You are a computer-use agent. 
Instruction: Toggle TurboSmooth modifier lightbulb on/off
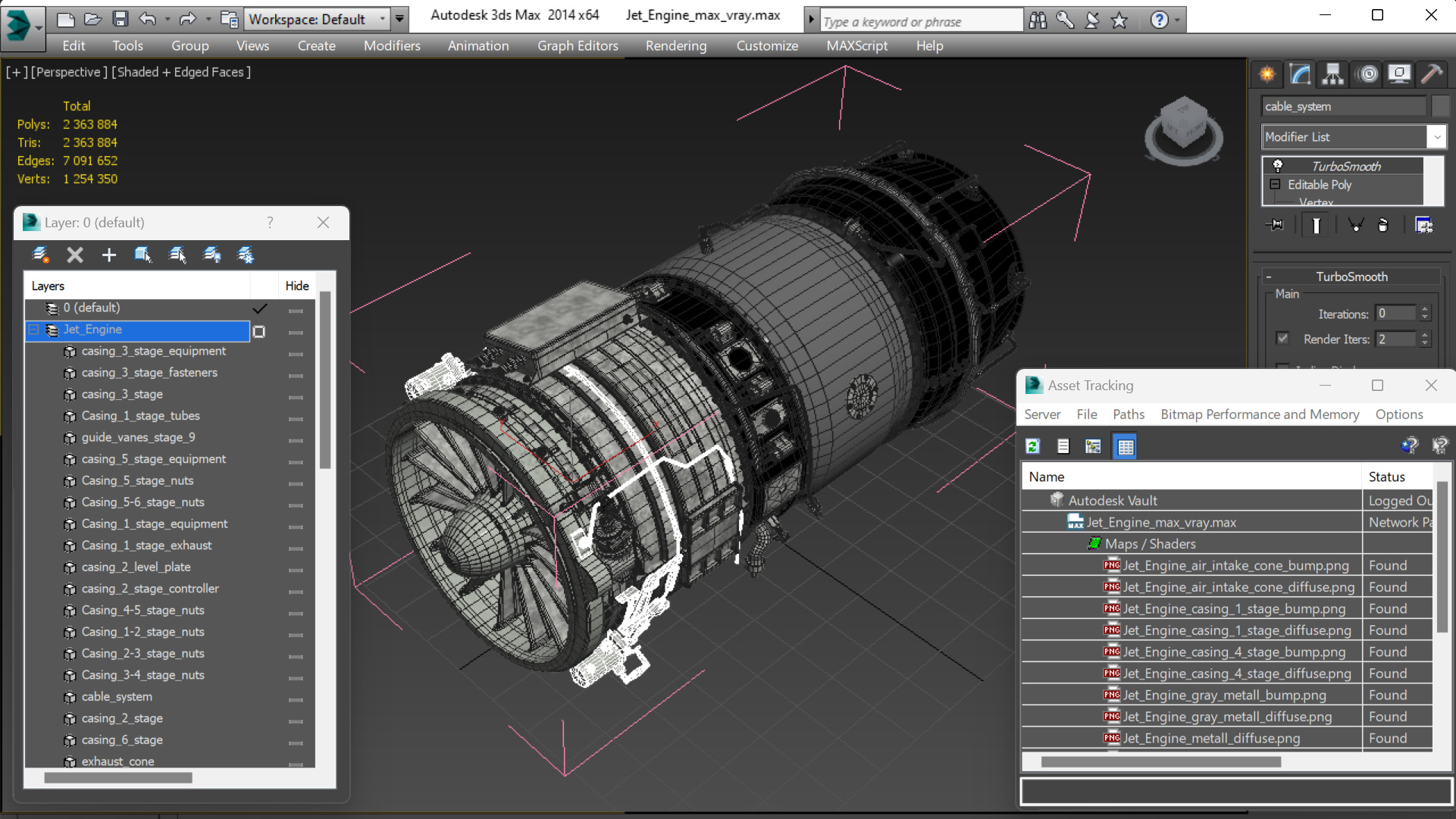(1278, 165)
